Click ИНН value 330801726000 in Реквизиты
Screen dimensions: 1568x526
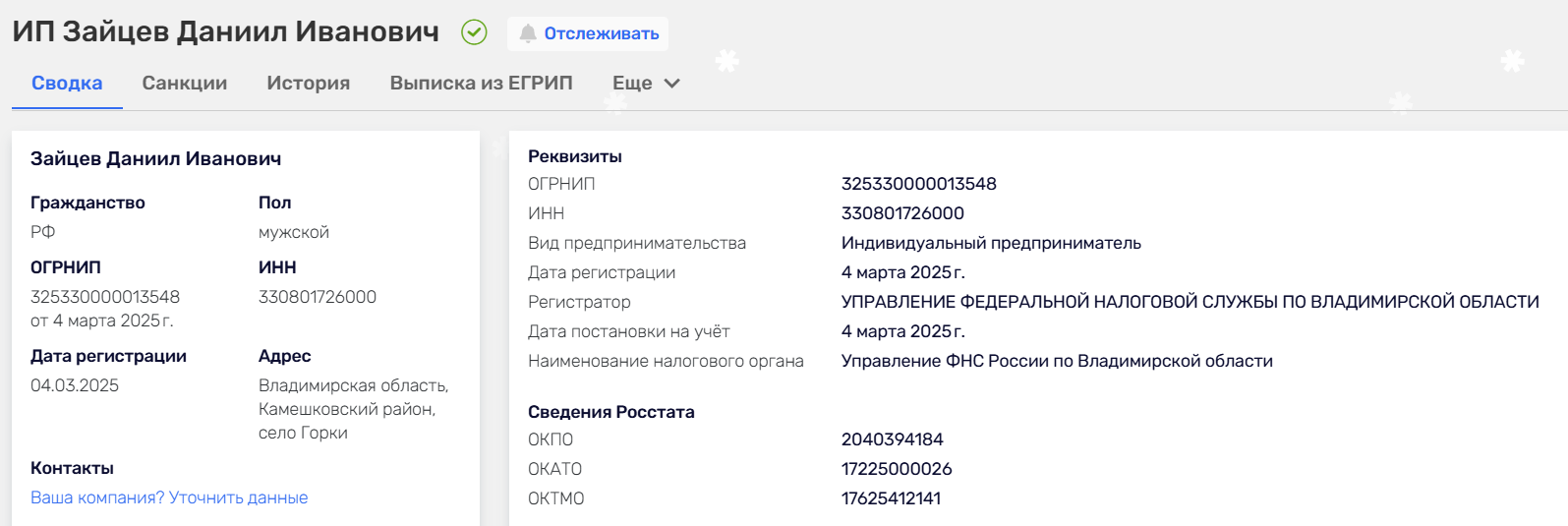click(902, 213)
